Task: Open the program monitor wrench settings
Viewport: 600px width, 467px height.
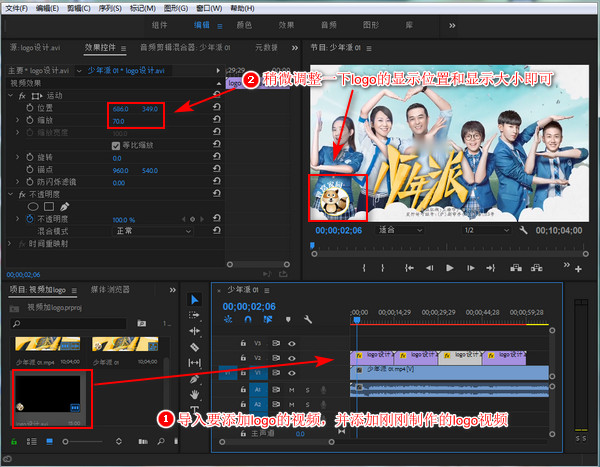Action: point(523,230)
